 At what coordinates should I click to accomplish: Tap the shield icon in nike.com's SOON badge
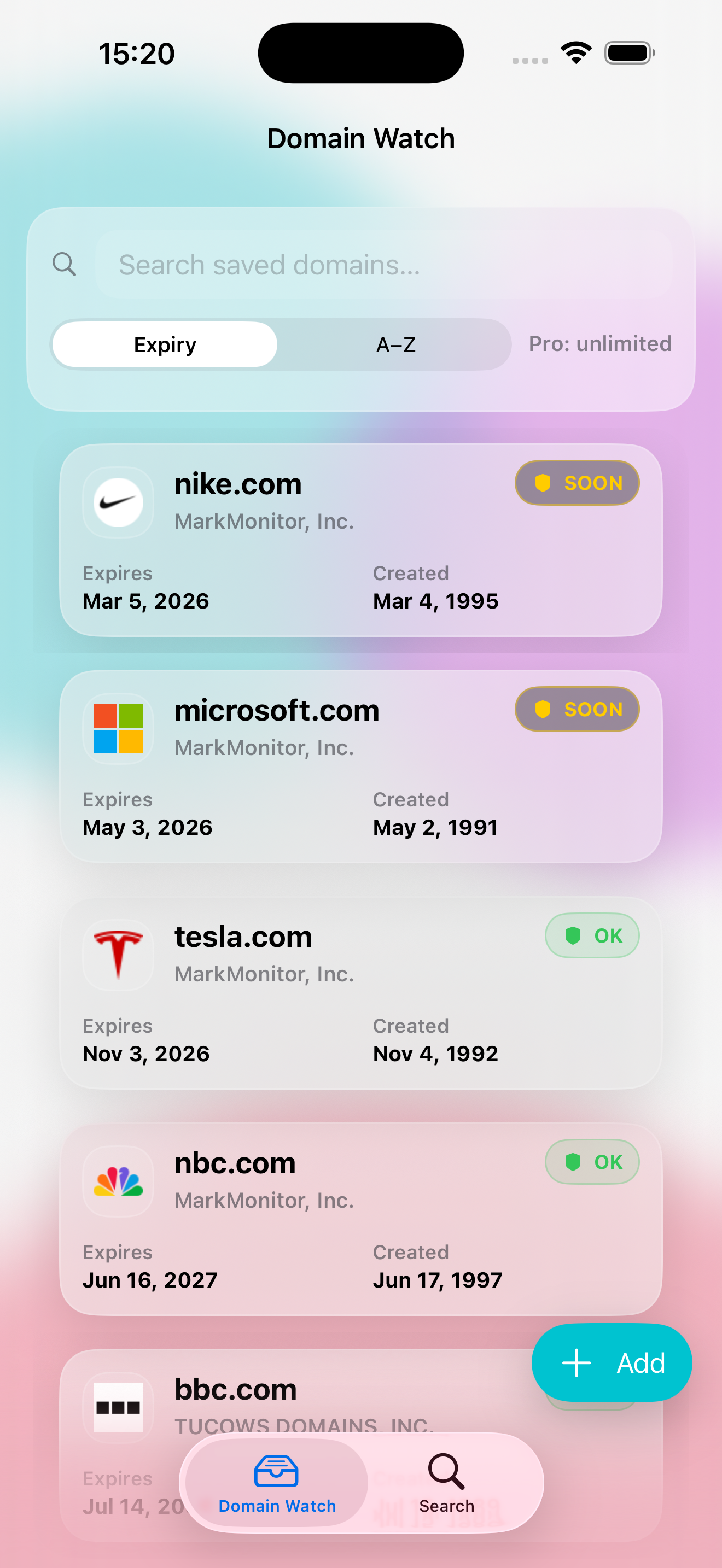point(543,483)
